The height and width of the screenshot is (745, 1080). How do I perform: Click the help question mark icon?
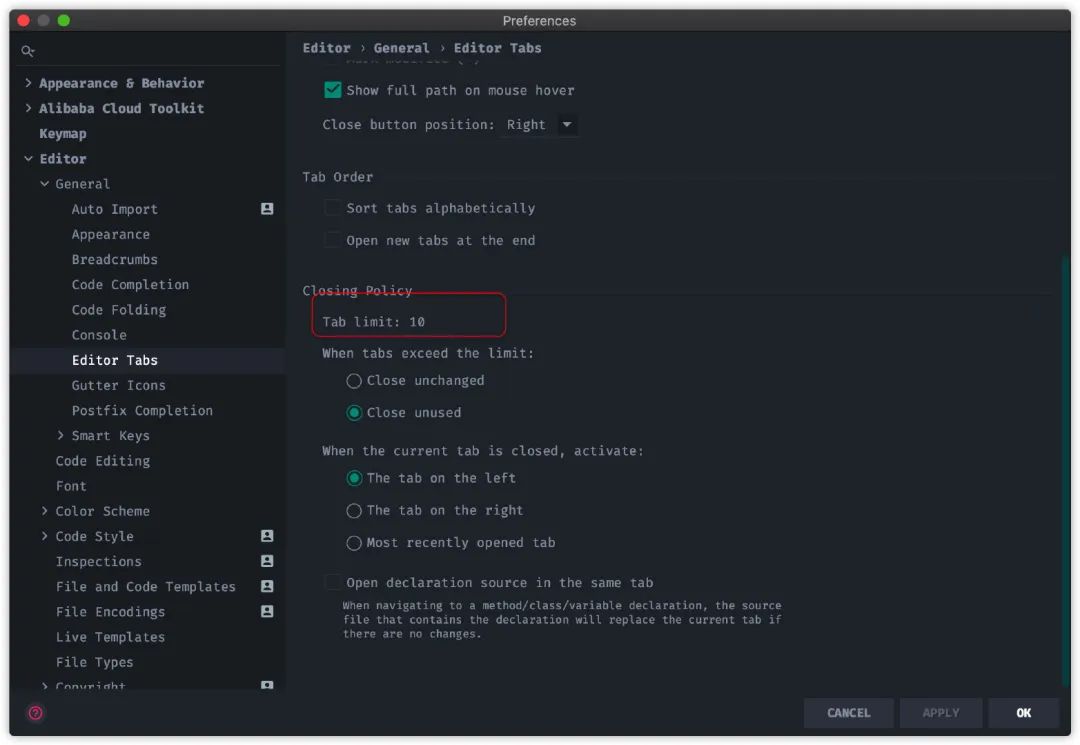(35, 713)
